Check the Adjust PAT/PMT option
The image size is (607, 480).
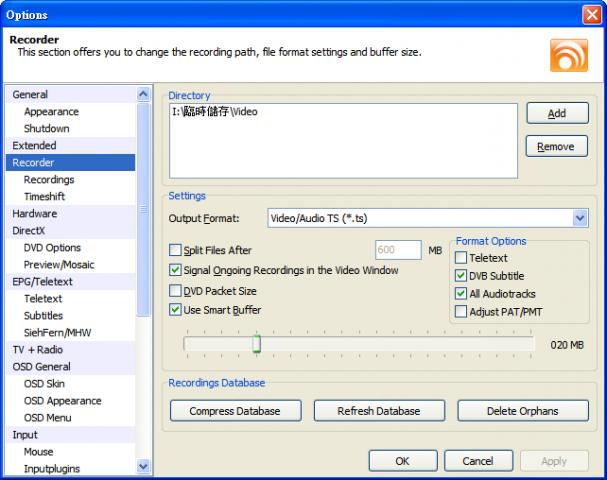click(461, 312)
